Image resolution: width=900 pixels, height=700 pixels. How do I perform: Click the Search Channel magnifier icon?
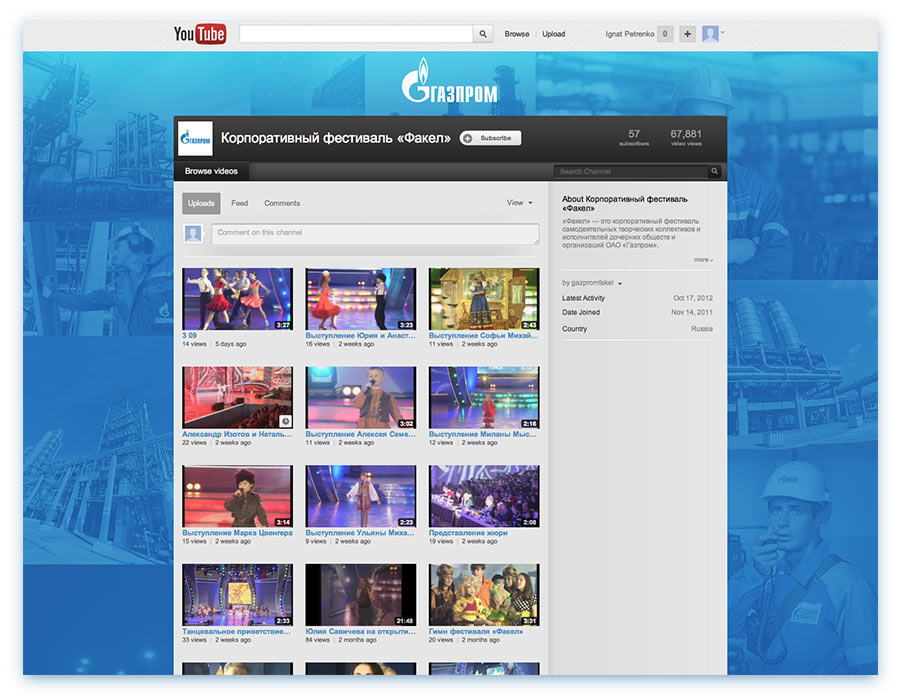coord(714,171)
